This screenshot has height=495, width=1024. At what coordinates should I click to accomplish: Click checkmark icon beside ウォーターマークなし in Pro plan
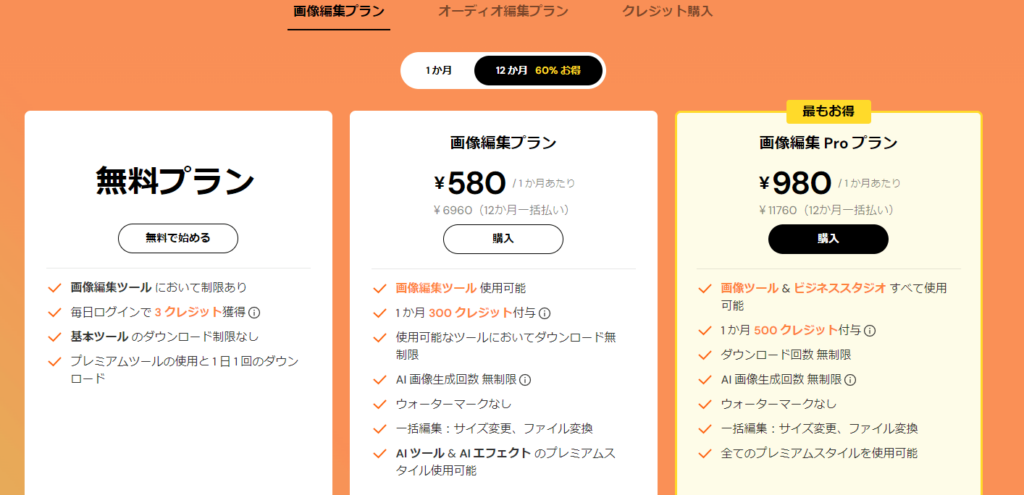tap(705, 404)
